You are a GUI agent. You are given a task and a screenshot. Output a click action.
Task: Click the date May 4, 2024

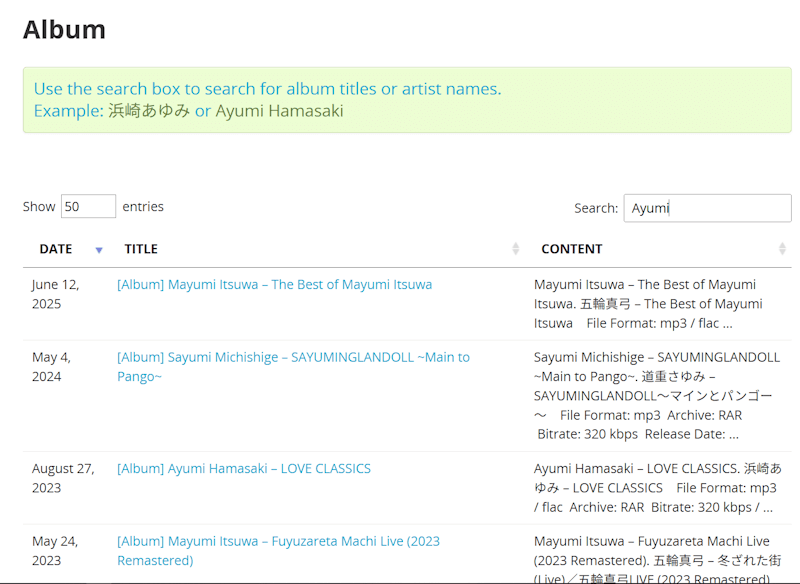[52, 367]
